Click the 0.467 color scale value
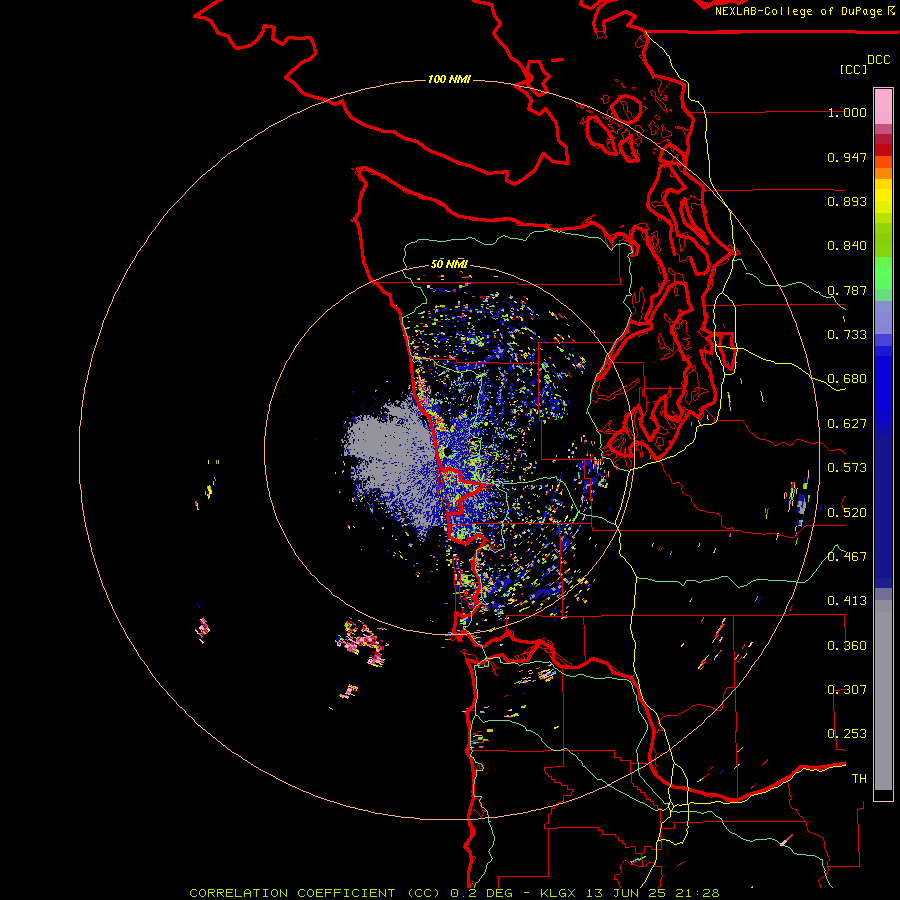This screenshot has width=900, height=900. 847,557
